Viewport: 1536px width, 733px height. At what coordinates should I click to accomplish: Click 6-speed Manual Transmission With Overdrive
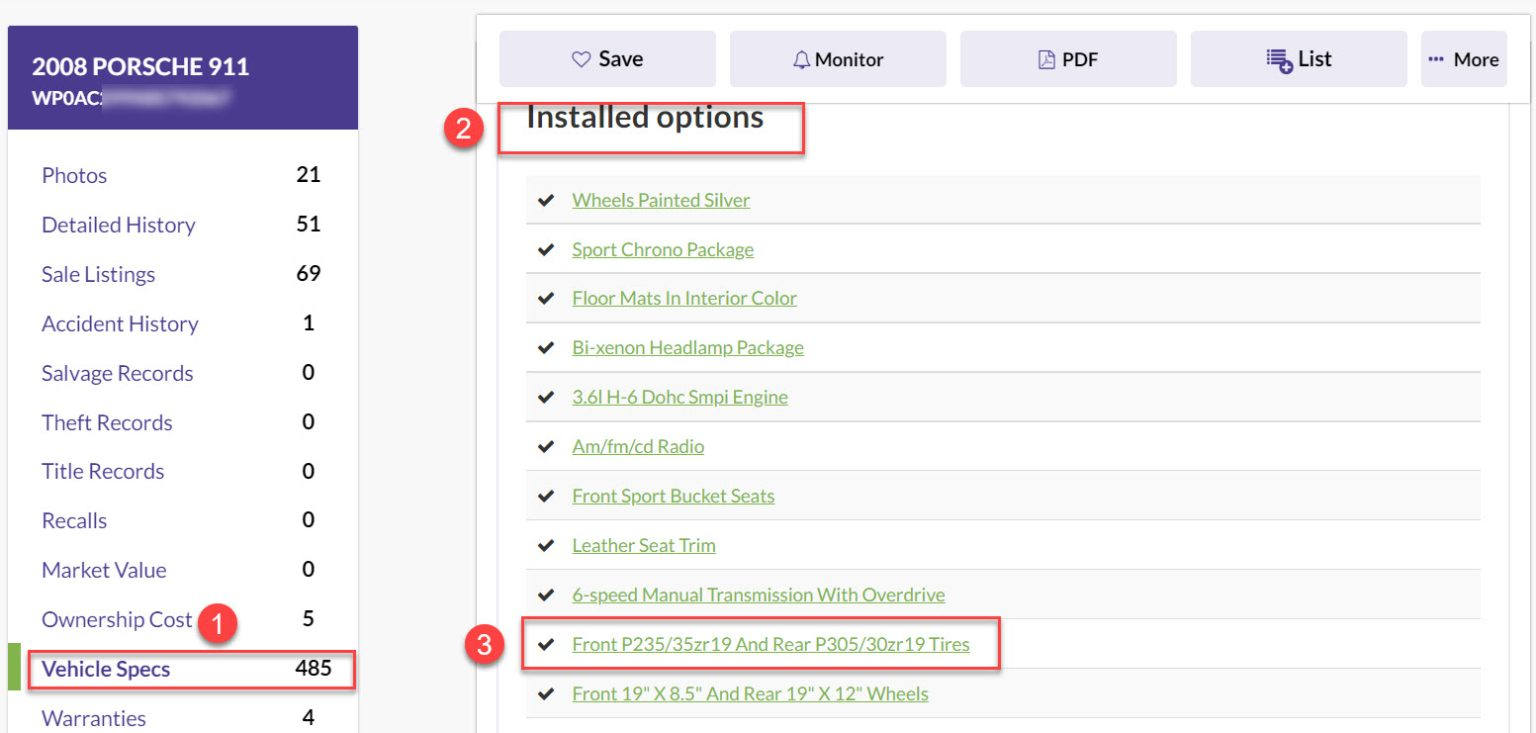[x=758, y=595]
